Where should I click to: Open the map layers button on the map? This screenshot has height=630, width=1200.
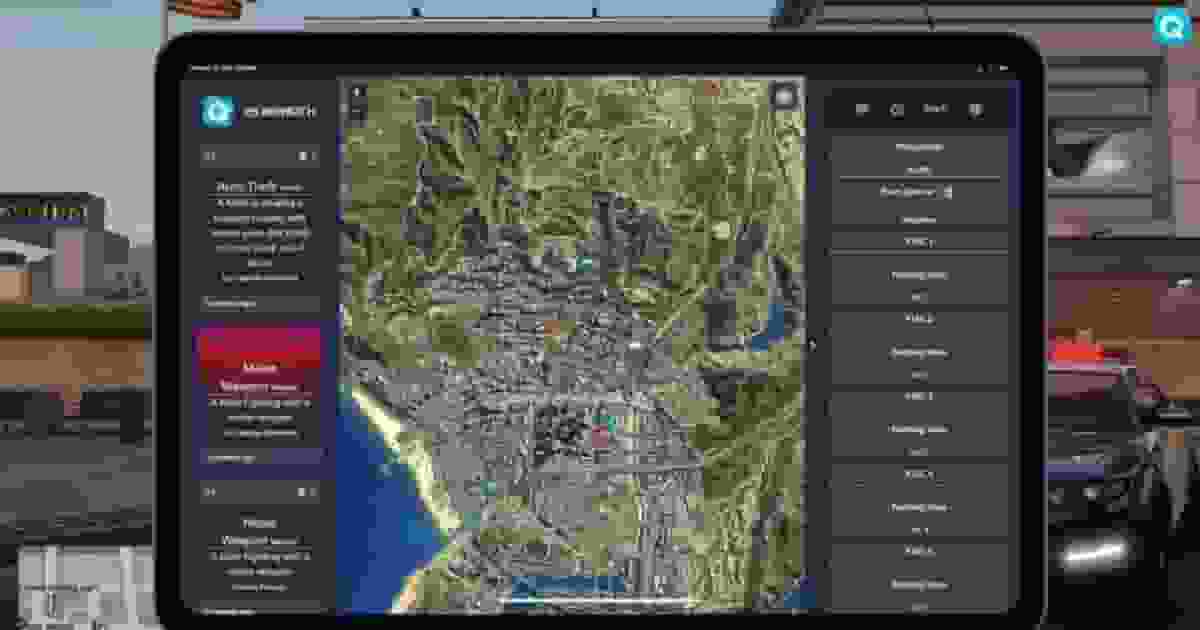[x=785, y=95]
